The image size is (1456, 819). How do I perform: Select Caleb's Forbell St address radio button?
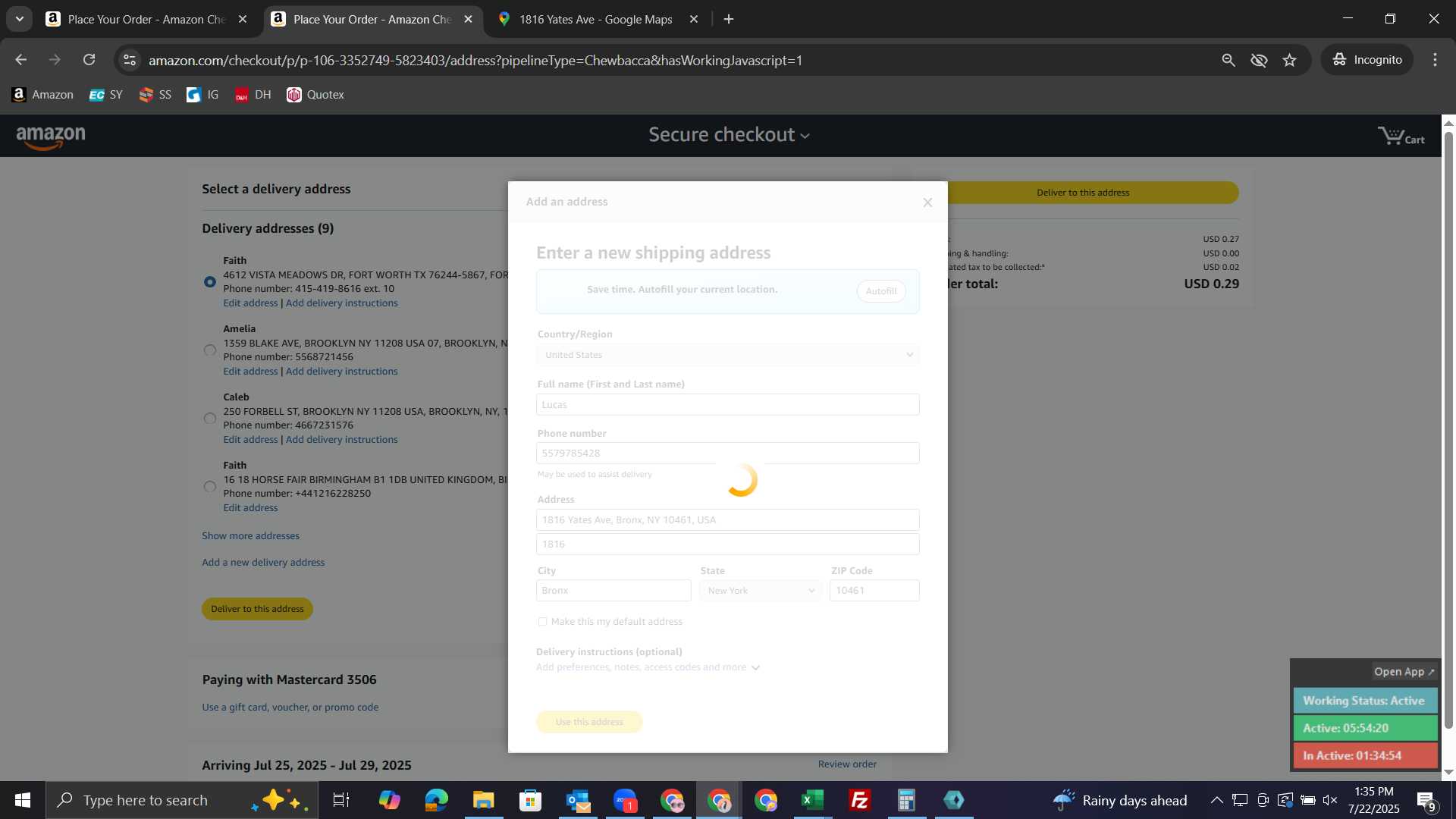click(x=210, y=419)
